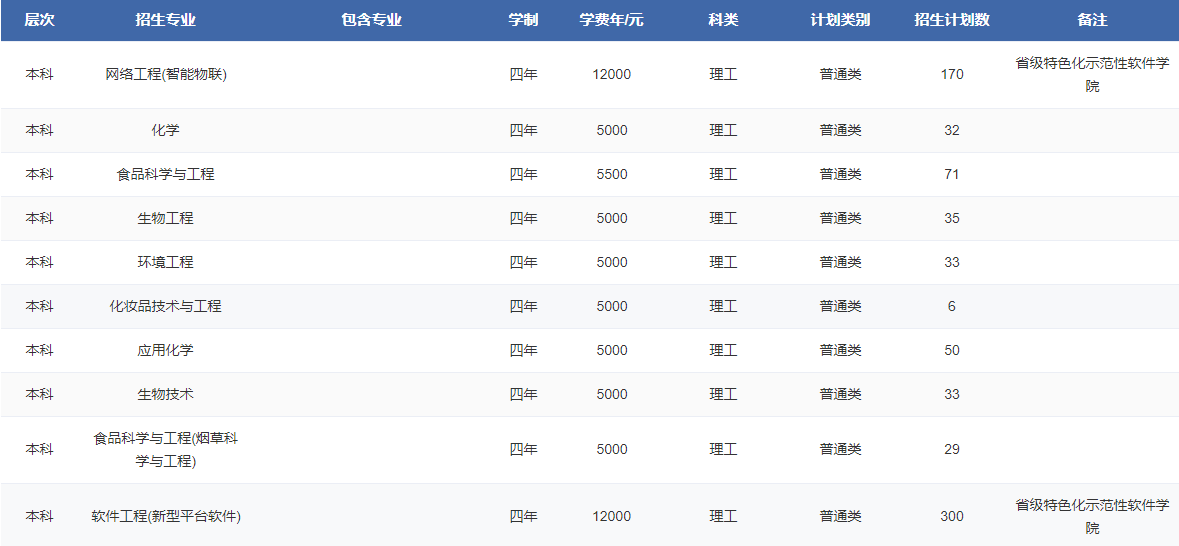Click enrollment plan number 300
This screenshot has height=546, width=1179.
click(x=951, y=516)
